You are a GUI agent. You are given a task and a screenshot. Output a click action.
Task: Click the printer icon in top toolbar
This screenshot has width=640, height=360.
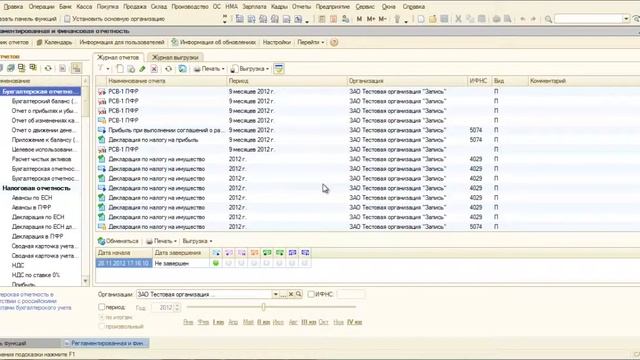(496, 19)
